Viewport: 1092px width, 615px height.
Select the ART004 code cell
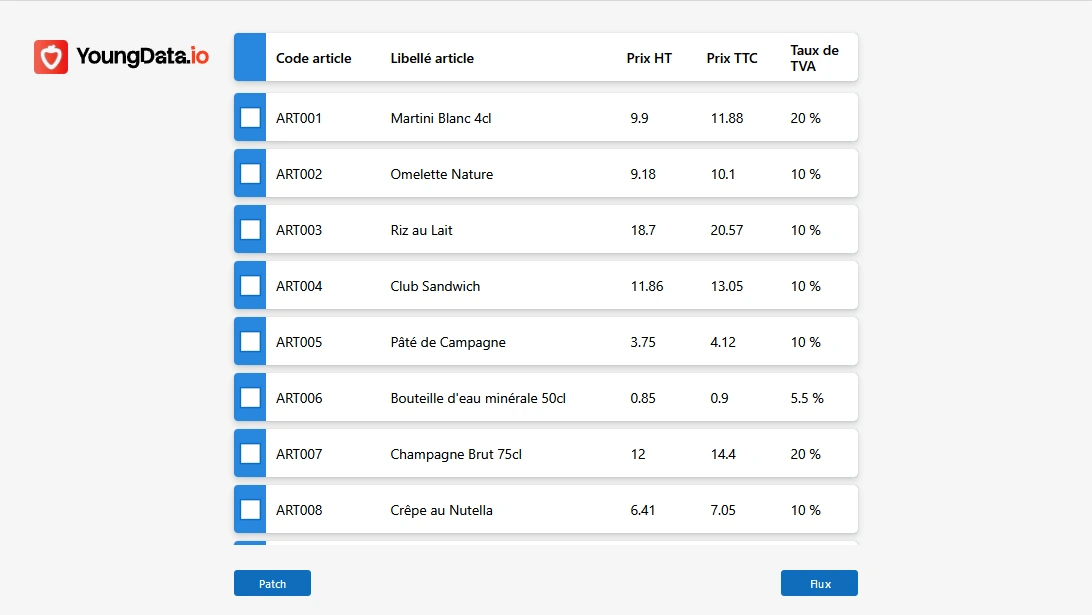click(299, 286)
